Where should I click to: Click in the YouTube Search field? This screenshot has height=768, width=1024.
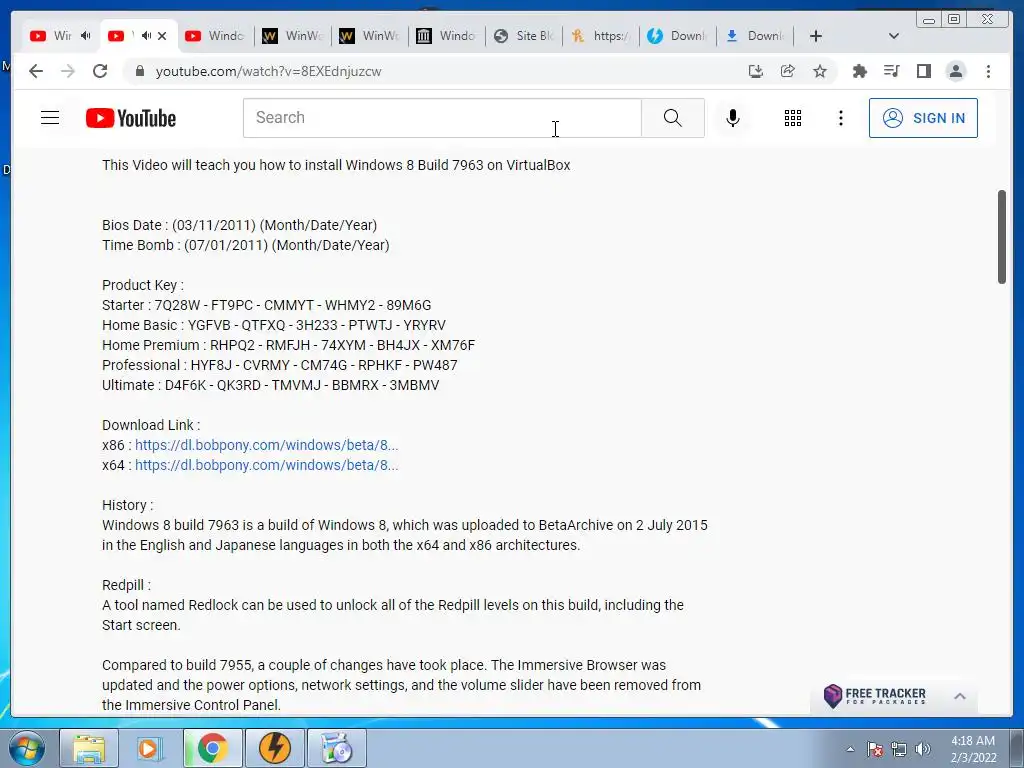442,118
